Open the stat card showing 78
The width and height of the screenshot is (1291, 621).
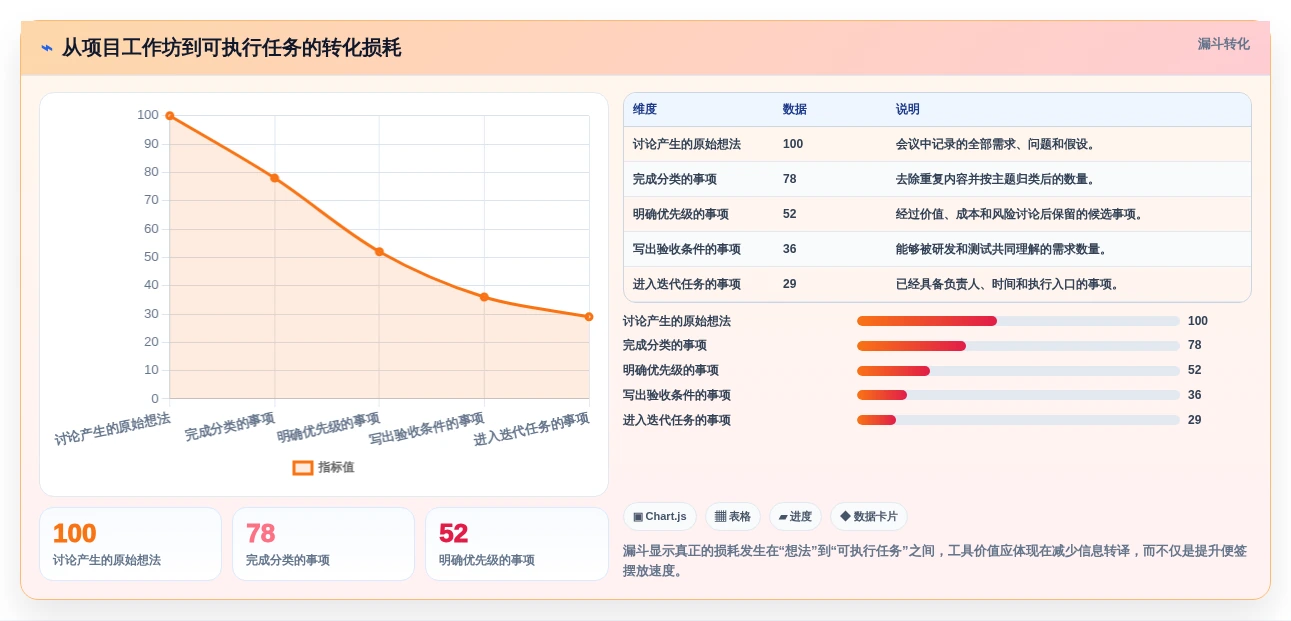[x=323, y=544]
